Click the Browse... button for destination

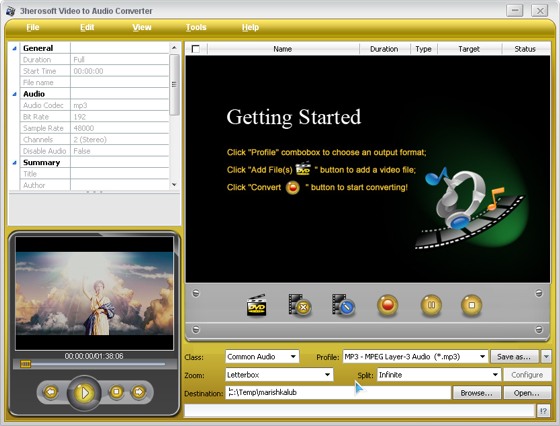tap(476, 393)
